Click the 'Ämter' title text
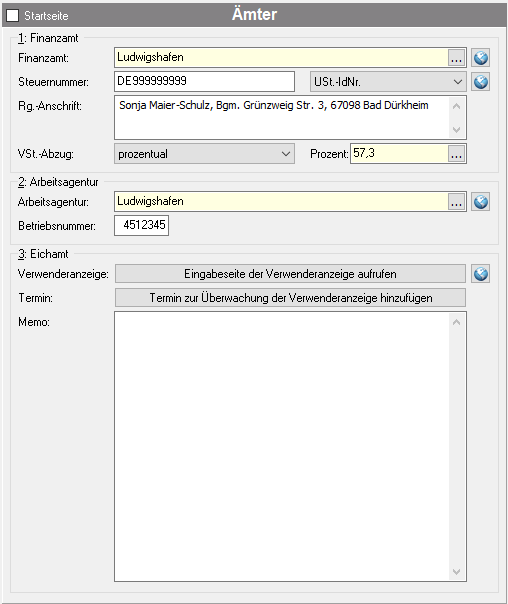 [254, 15]
